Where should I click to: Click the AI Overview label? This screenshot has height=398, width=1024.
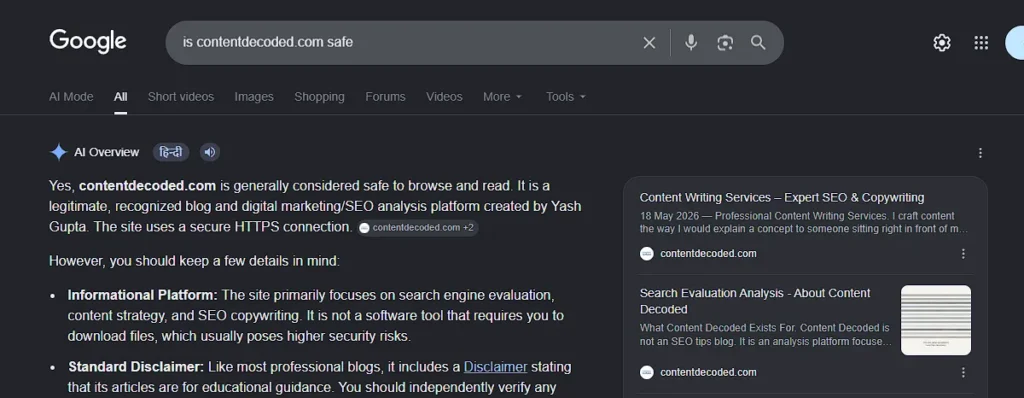(x=106, y=152)
